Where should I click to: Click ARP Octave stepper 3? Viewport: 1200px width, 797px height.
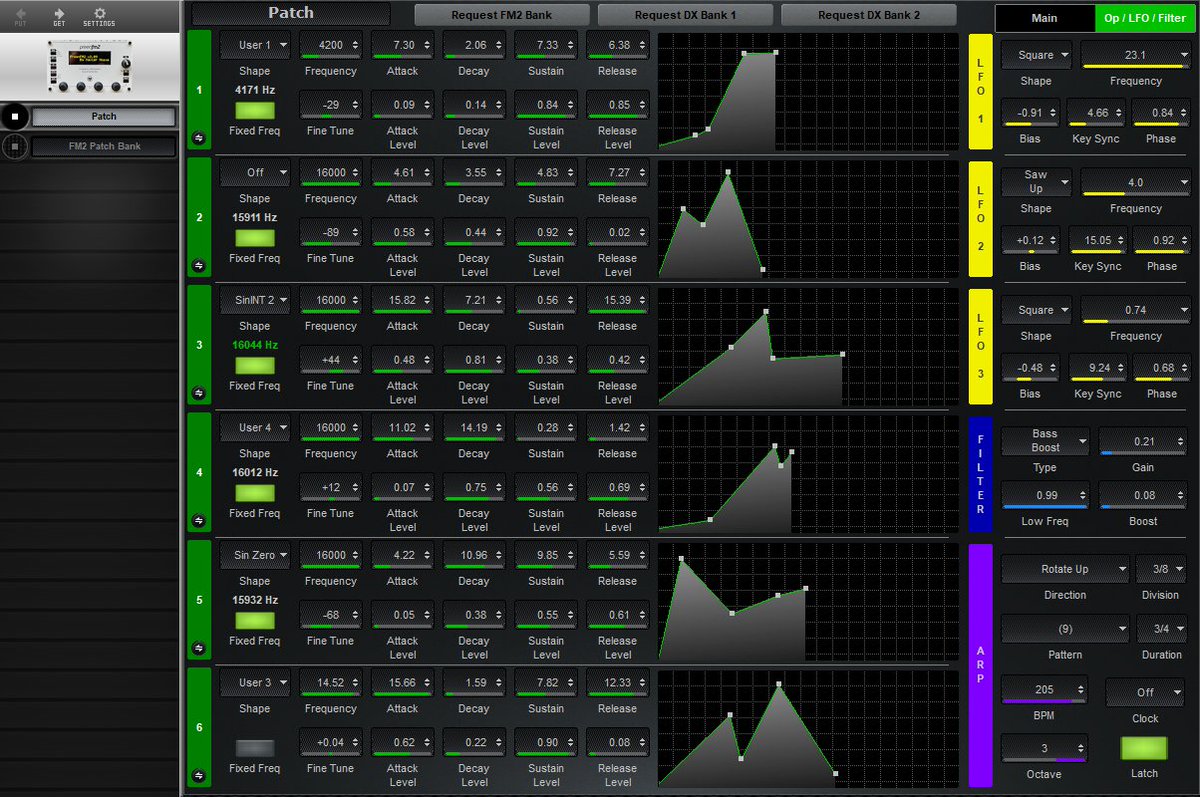pyautogui.click(x=1044, y=749)
